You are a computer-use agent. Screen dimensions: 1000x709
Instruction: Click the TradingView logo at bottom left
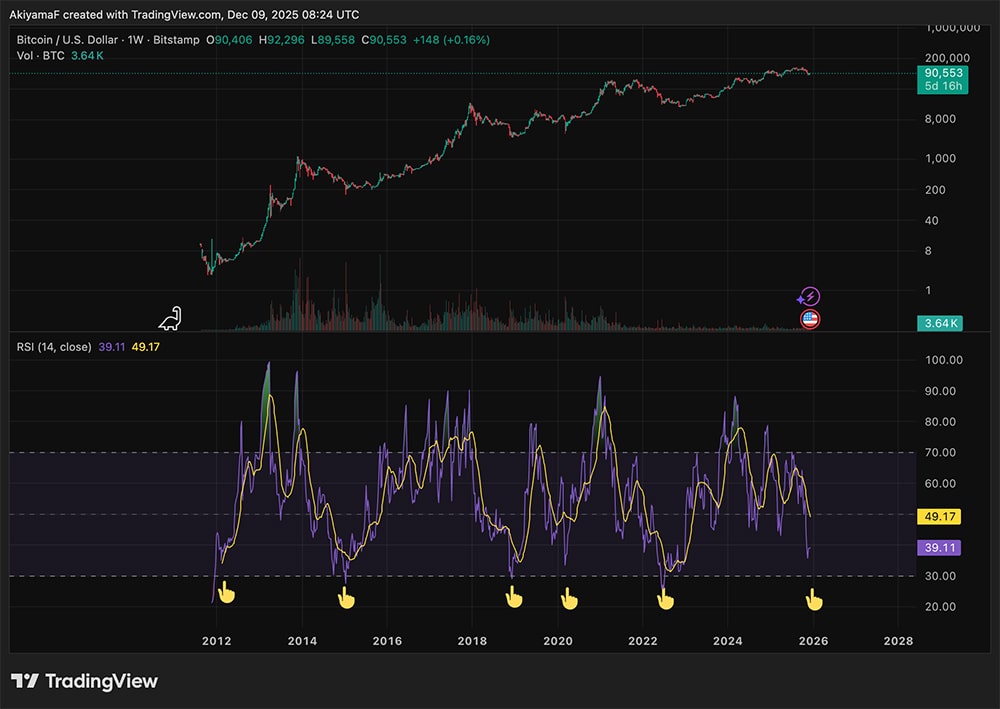click(85, 681)
